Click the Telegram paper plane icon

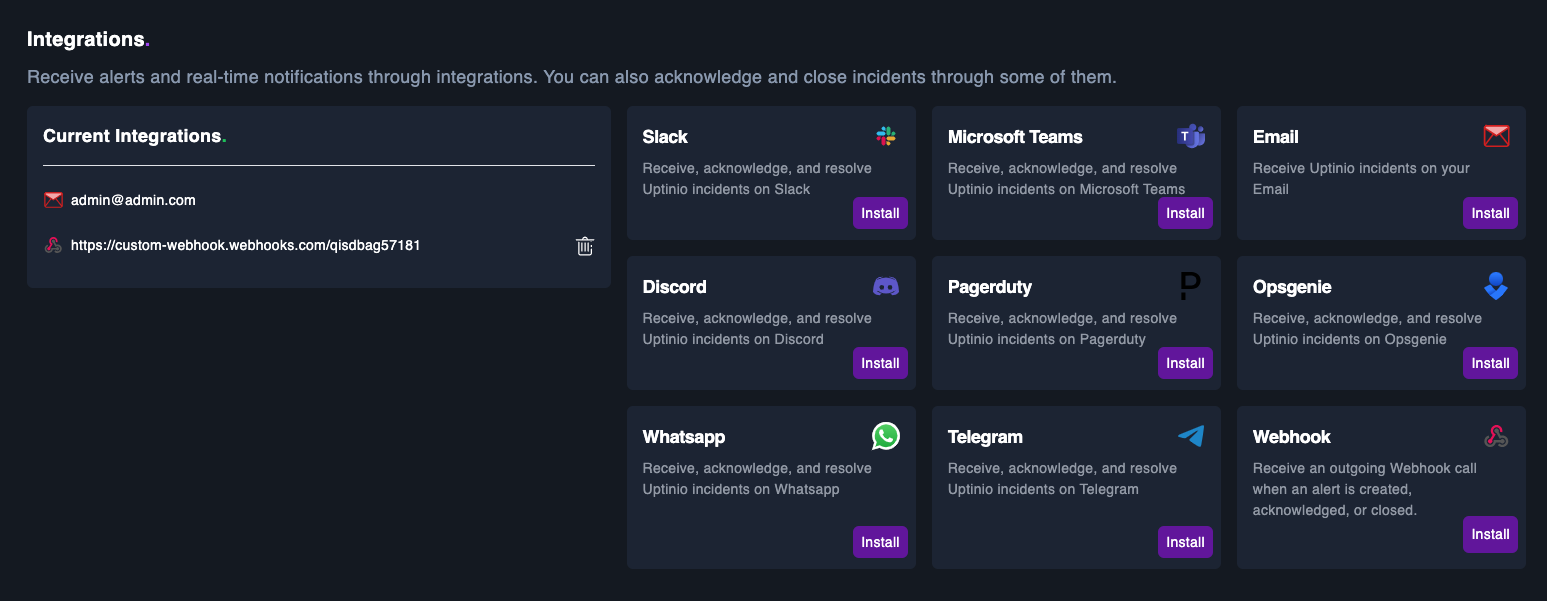pos(1191,436)
